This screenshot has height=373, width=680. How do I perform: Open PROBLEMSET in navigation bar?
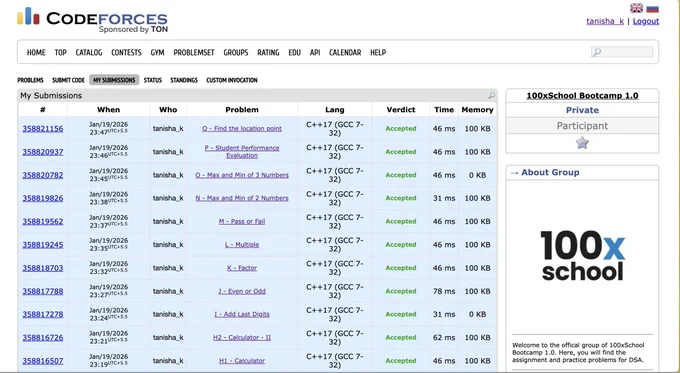tap(194, 52)
